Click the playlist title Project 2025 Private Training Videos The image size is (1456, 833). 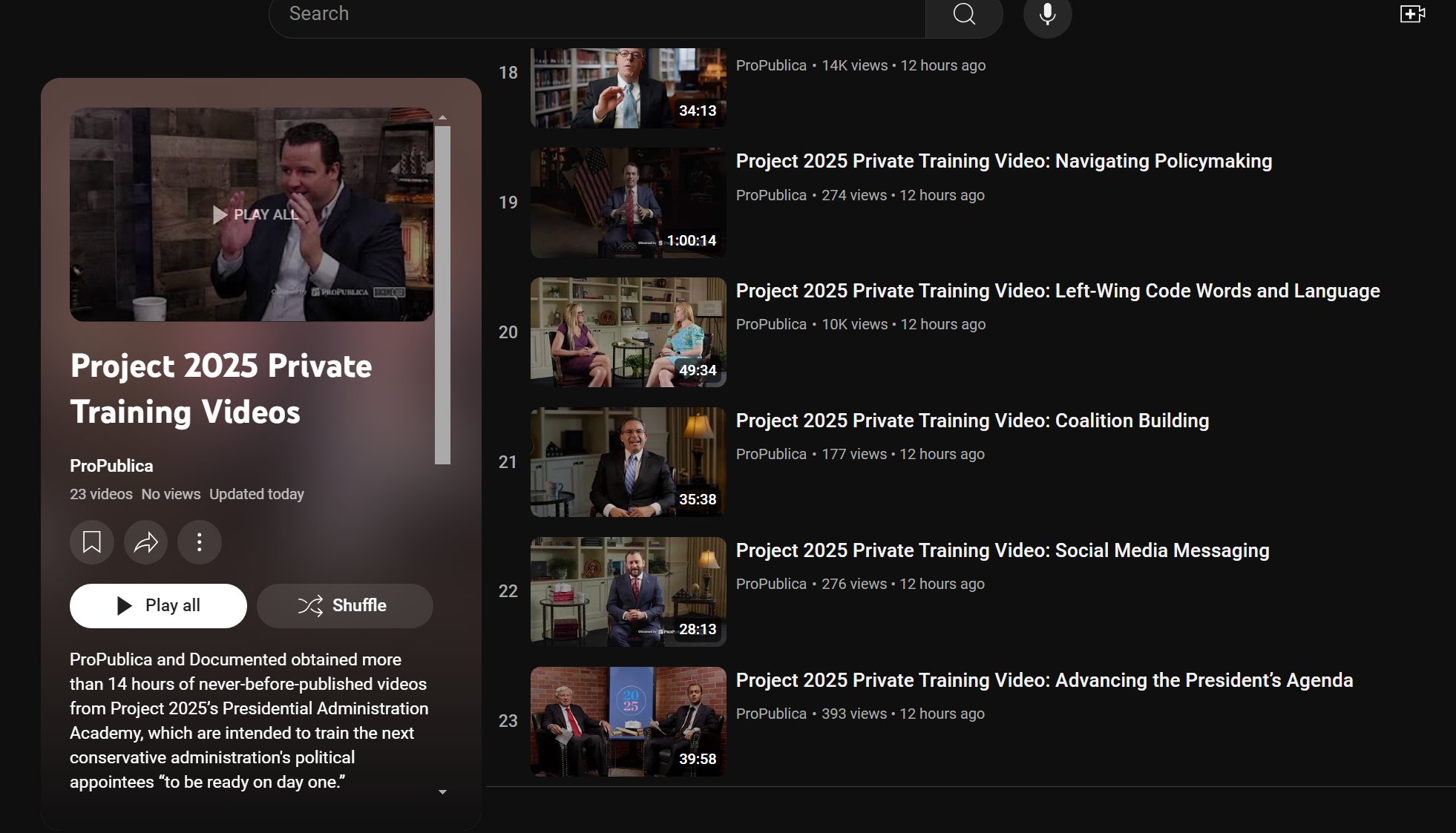[221, 389]
